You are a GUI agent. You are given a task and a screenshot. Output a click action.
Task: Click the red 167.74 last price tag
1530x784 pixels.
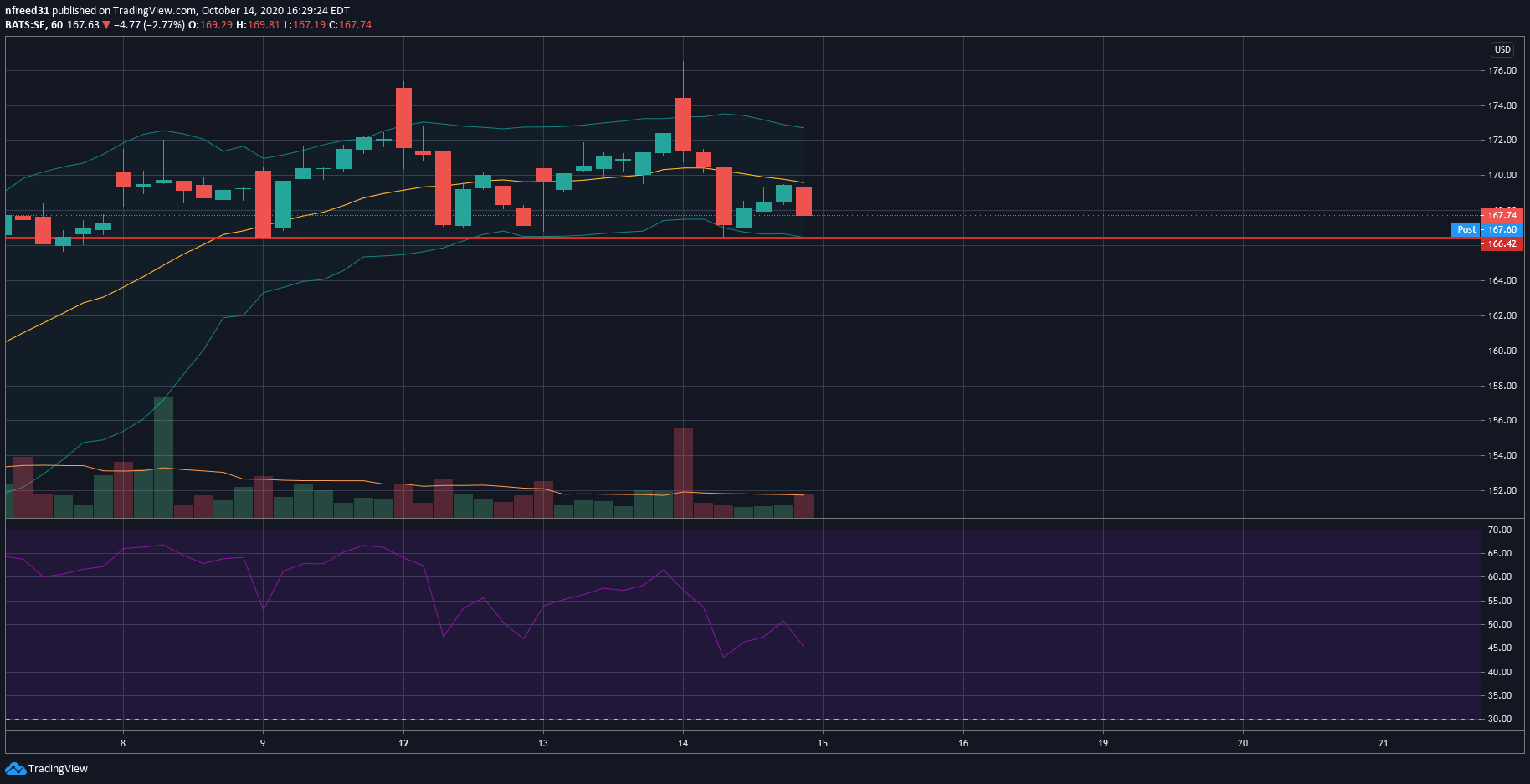1502,215
